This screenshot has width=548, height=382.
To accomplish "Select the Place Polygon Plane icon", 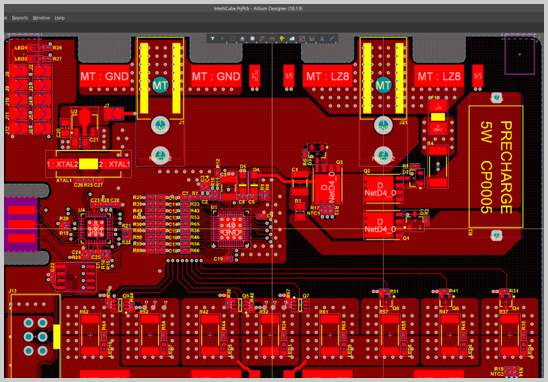I will pos(292,39).
